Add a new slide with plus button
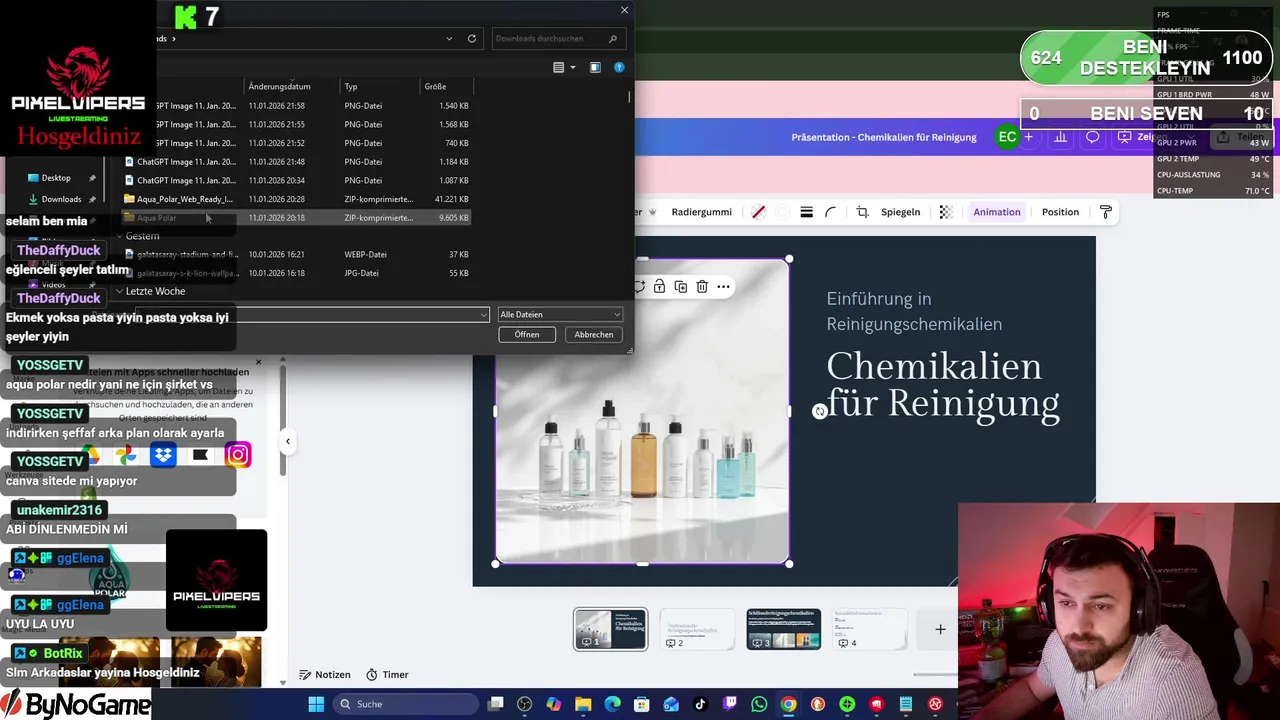 point(940,629)
